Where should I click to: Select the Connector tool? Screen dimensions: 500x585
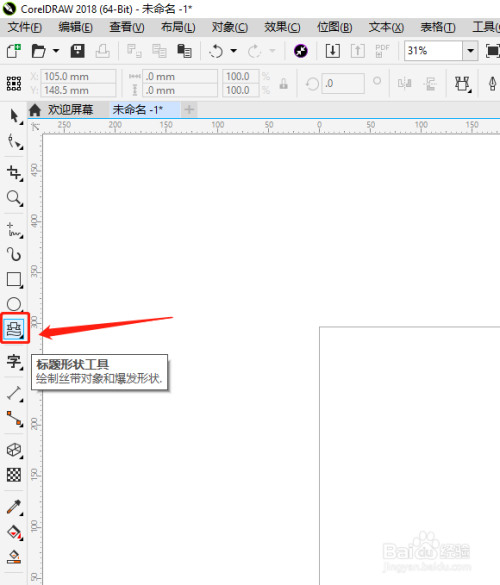(x=15, y=419)
